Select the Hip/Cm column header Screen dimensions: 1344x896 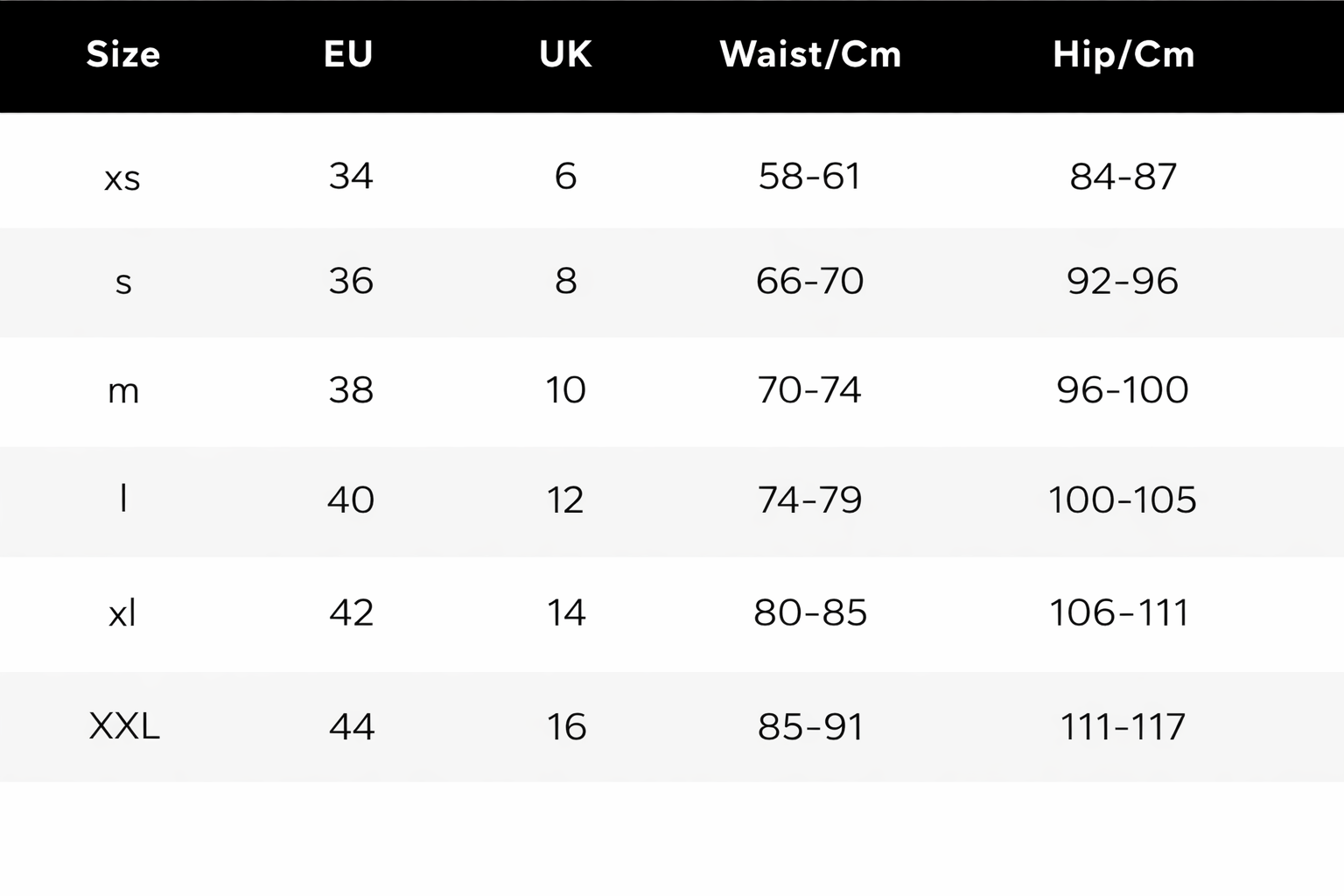pos(1123,54)
